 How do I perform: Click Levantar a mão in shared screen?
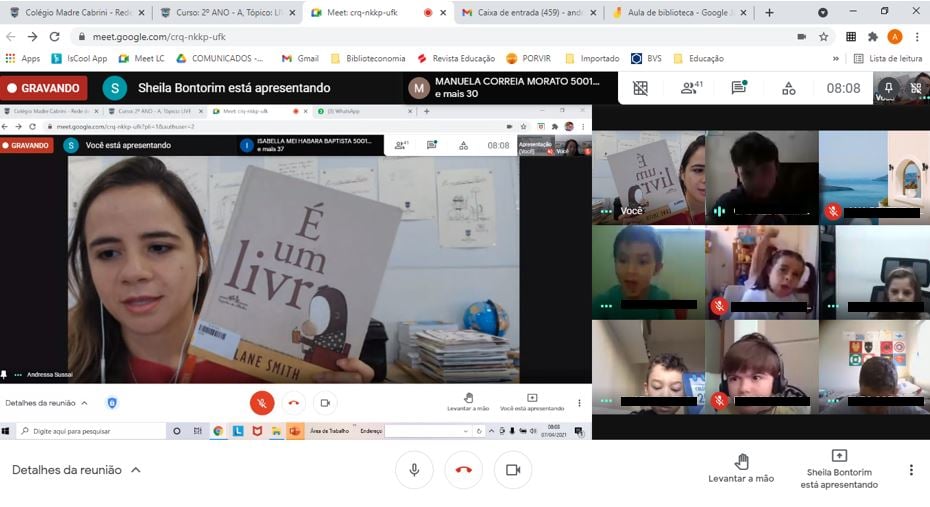[x=468, y=402]
